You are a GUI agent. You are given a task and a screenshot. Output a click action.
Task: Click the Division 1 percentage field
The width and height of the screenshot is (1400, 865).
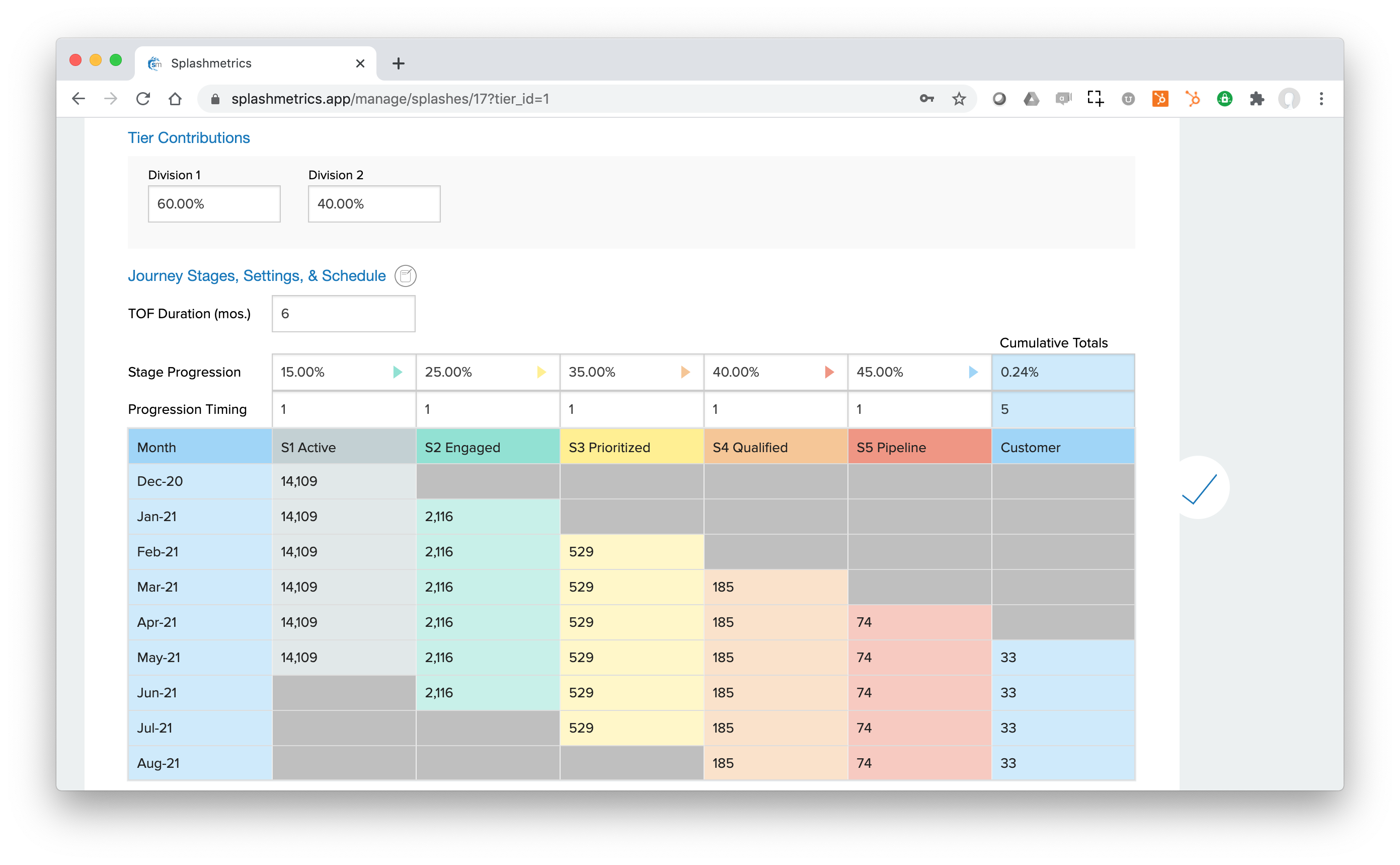(214, 204)
